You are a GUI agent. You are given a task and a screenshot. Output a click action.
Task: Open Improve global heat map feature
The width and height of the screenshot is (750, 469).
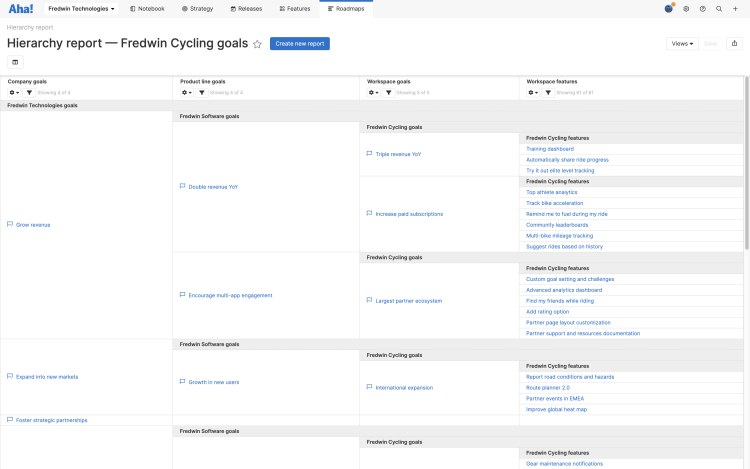click(x=556, y=410)
